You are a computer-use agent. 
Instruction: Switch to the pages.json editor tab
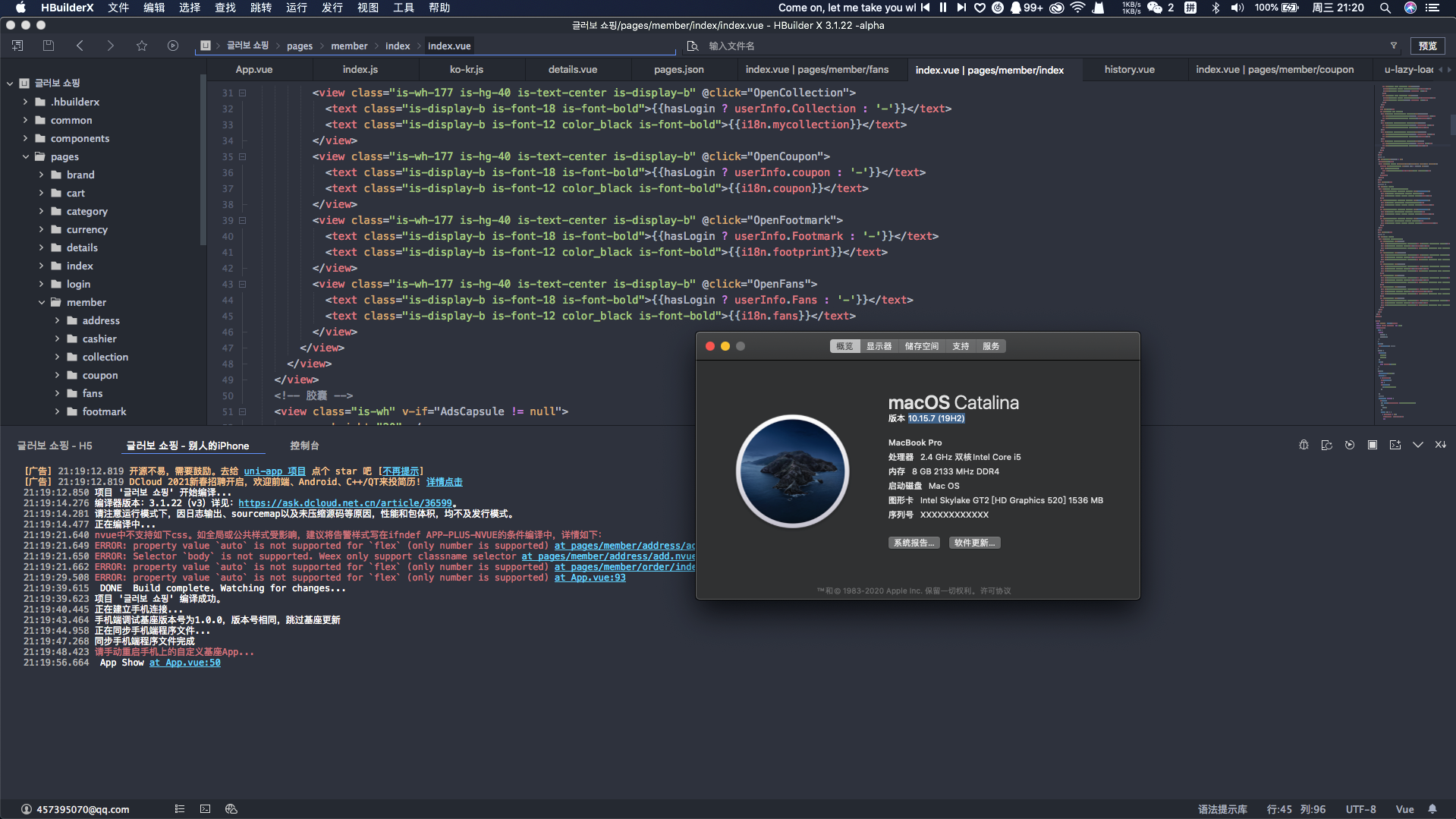[x=679, y=69]
